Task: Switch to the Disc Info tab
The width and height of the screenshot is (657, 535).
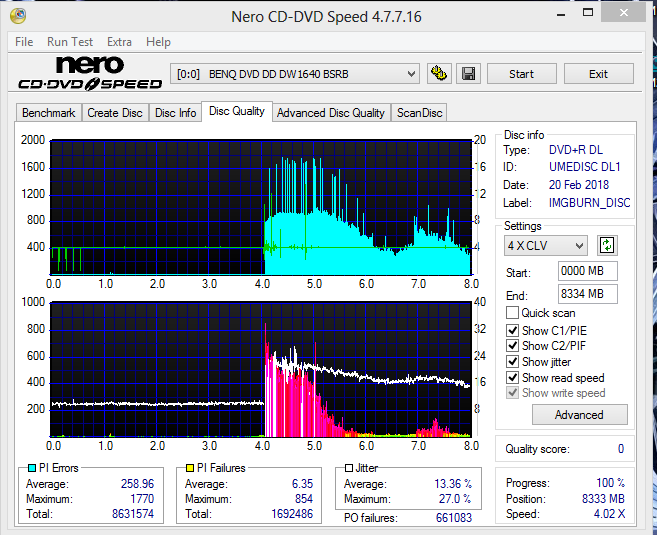Action: [x=176, y=113]
